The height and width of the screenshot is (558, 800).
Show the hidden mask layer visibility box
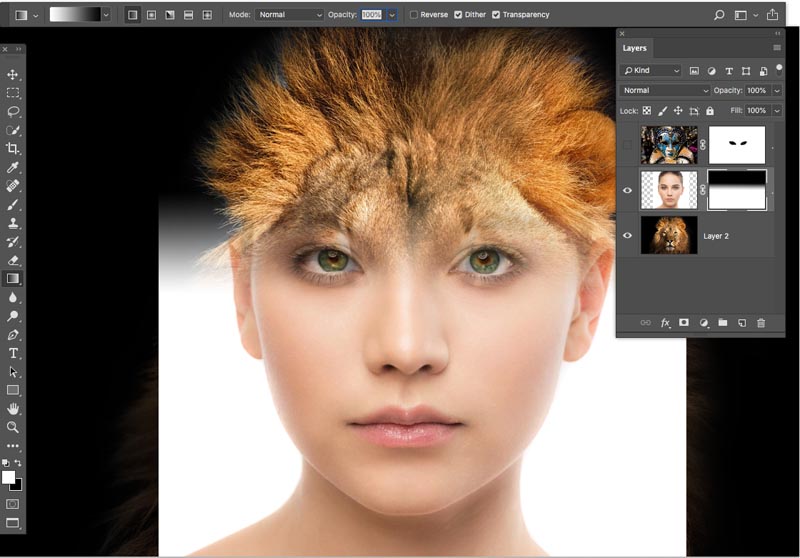click(628, 145)
